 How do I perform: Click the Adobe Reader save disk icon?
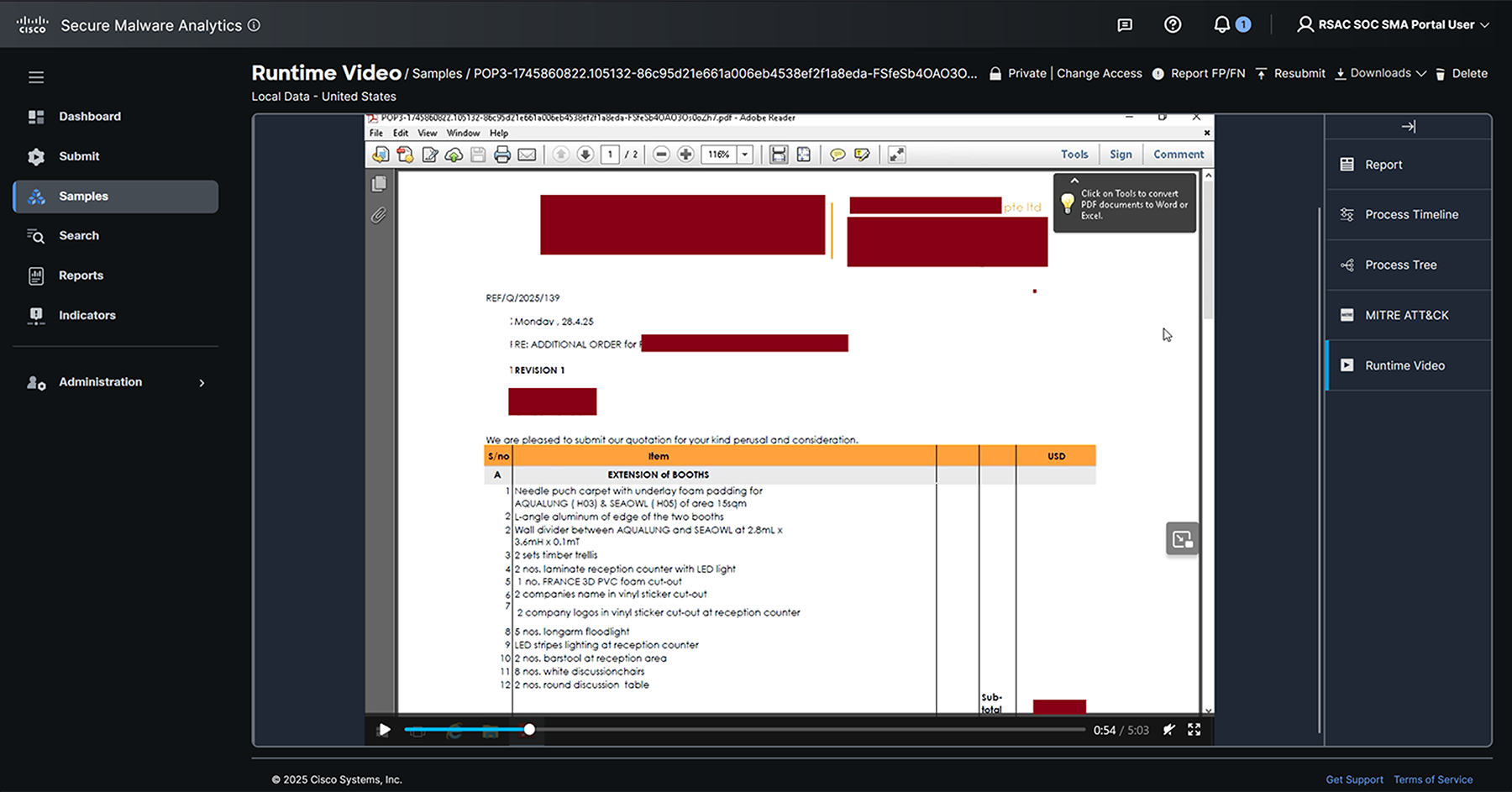[x=478, y=155]
